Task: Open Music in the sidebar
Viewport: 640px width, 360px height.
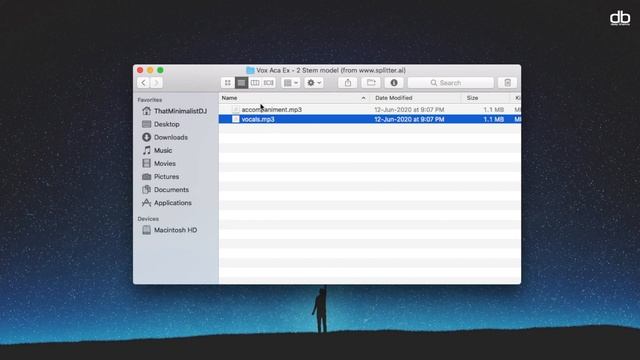Action: click(x=157, y=150)
